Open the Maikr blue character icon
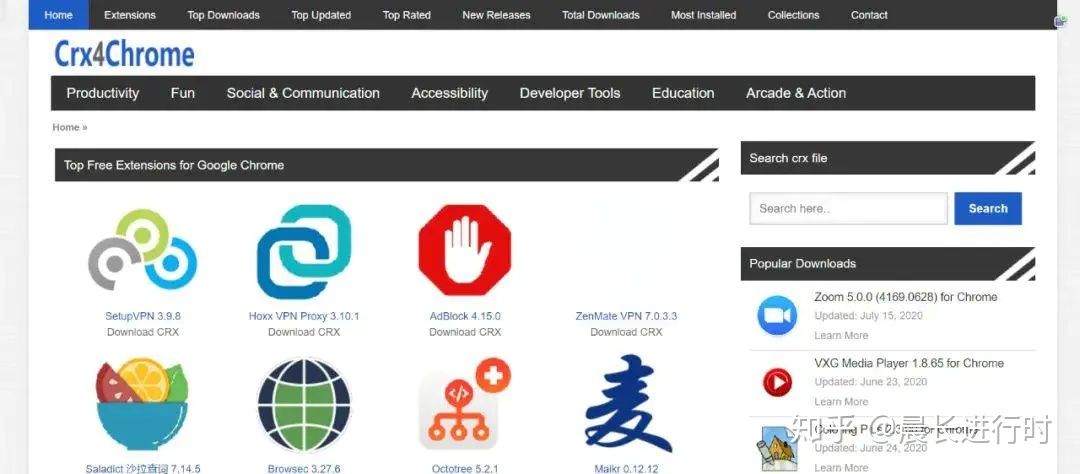1080x474 pixels. point(627,404)
